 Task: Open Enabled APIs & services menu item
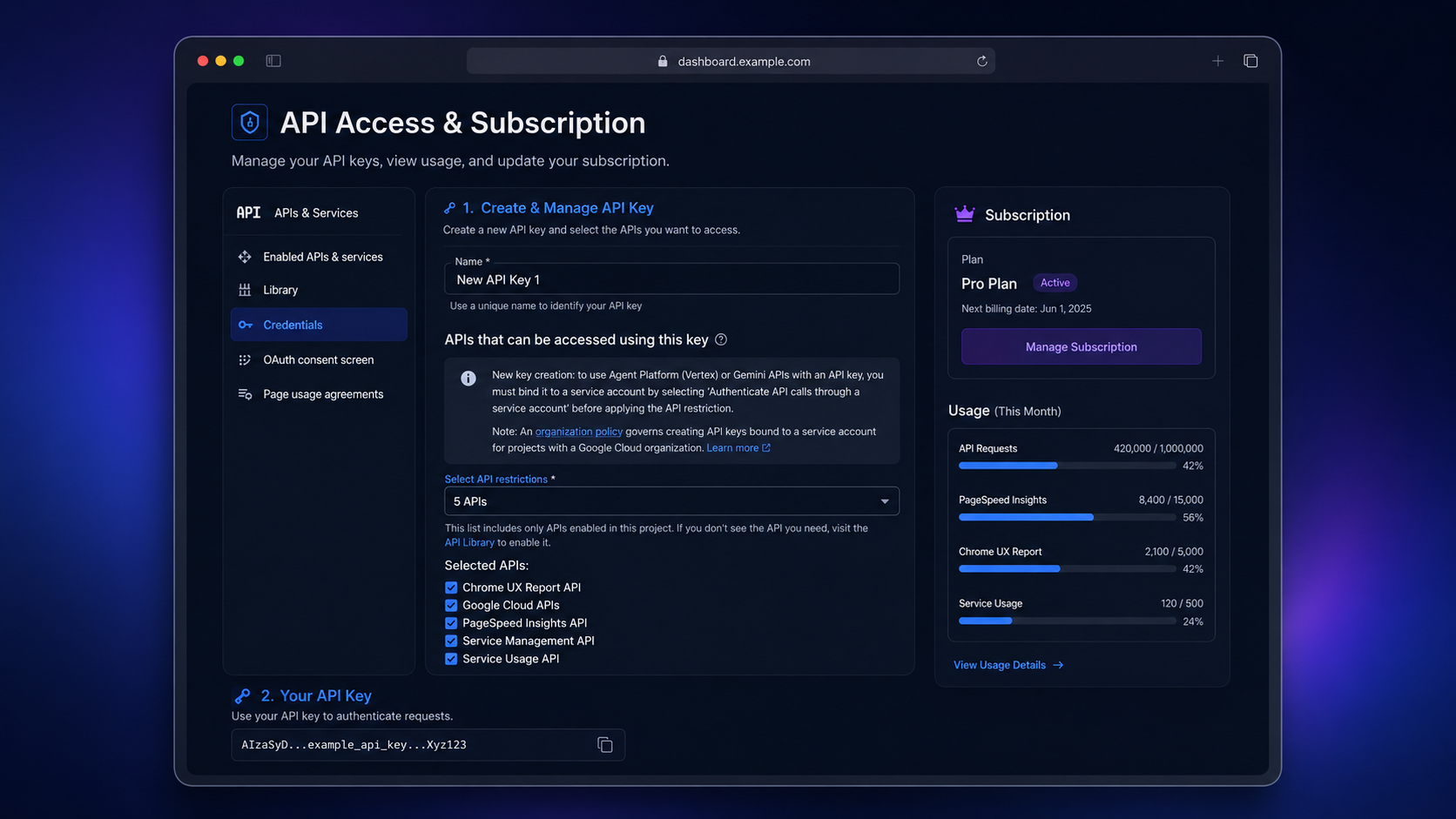point(319,257)
